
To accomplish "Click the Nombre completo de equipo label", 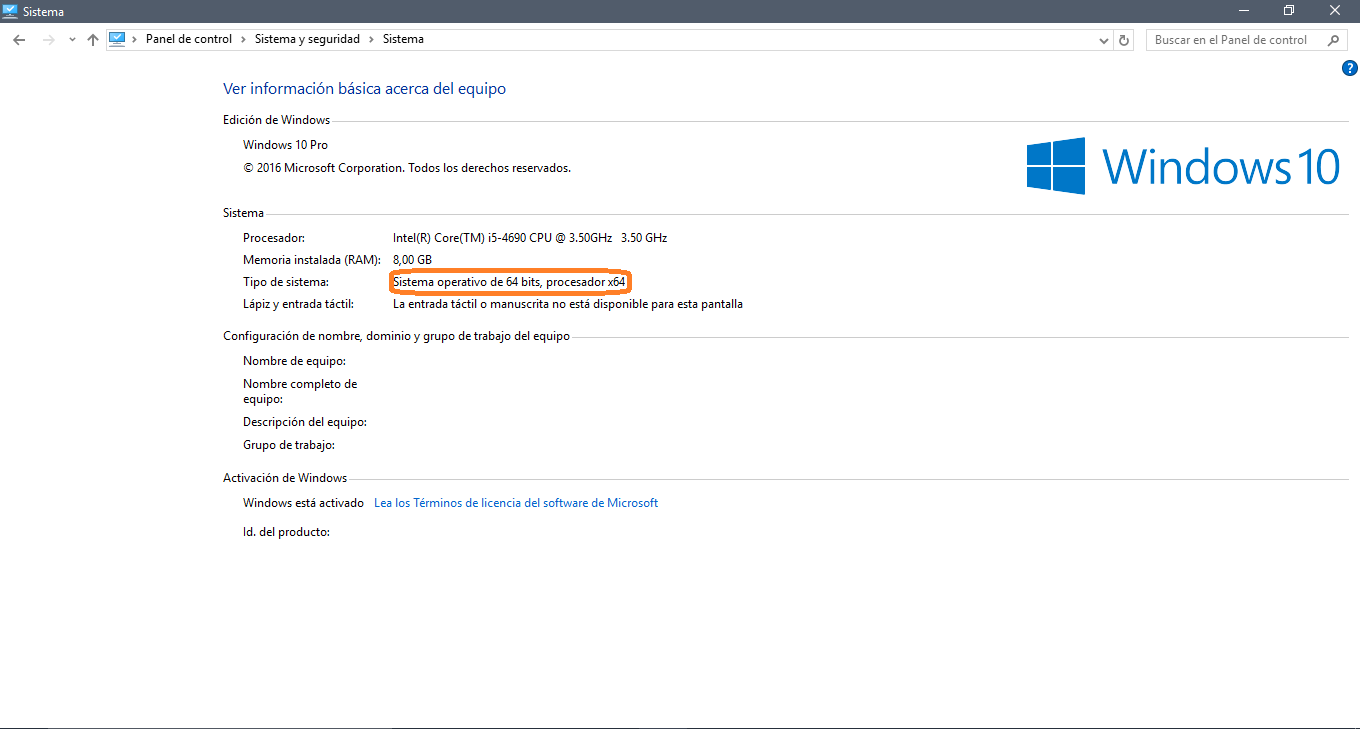I will point(300,391).
